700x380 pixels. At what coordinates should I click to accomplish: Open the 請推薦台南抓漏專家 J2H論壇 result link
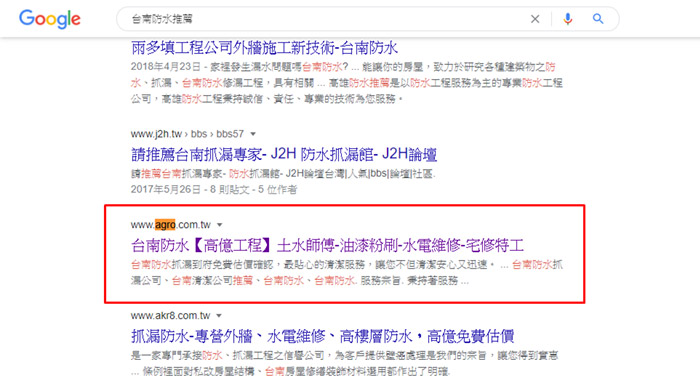283,155
